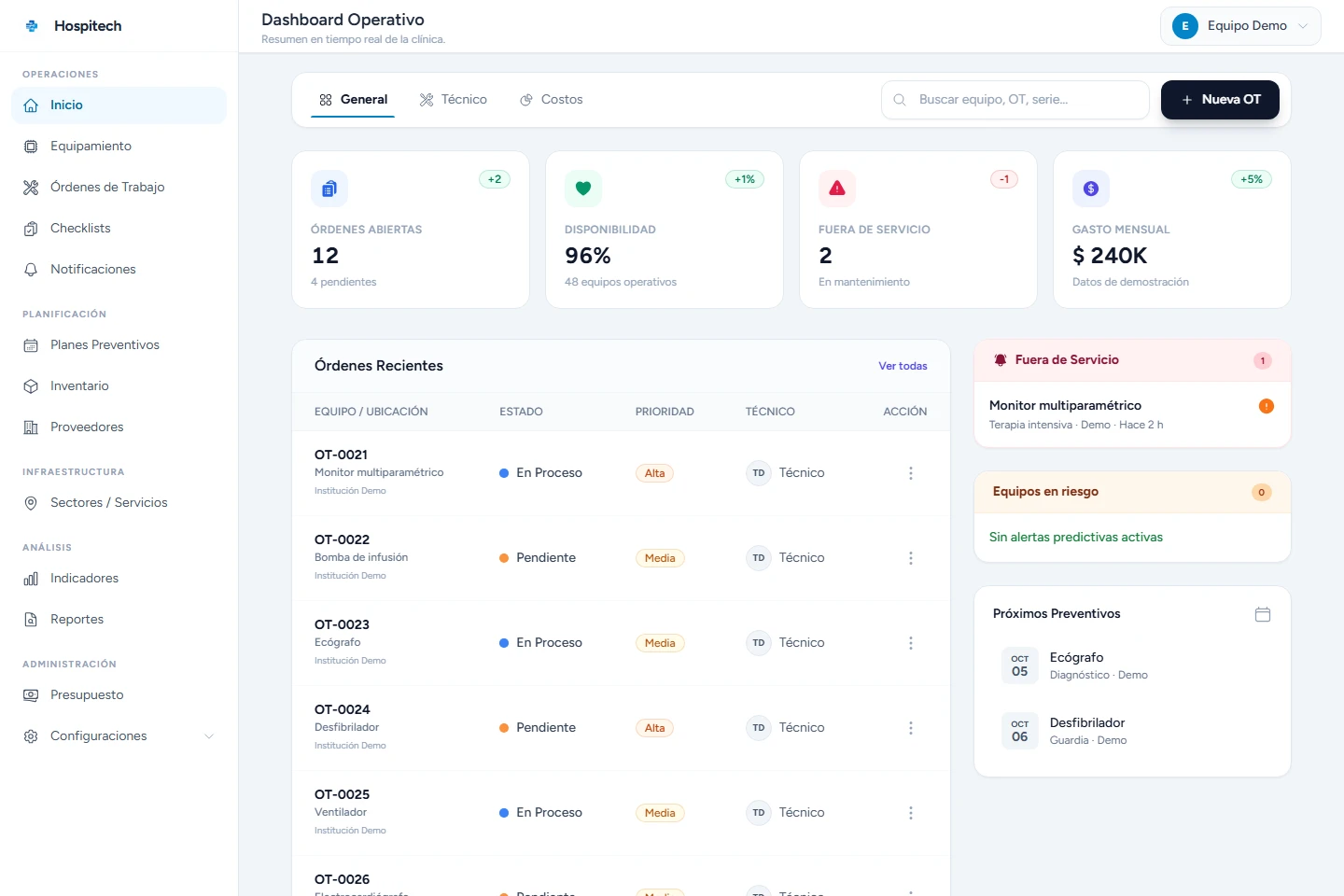Open the Equipo Demo account dropdown
Image resolution: width=1344 pixels, height=896 pixels.
(1240, 26)
